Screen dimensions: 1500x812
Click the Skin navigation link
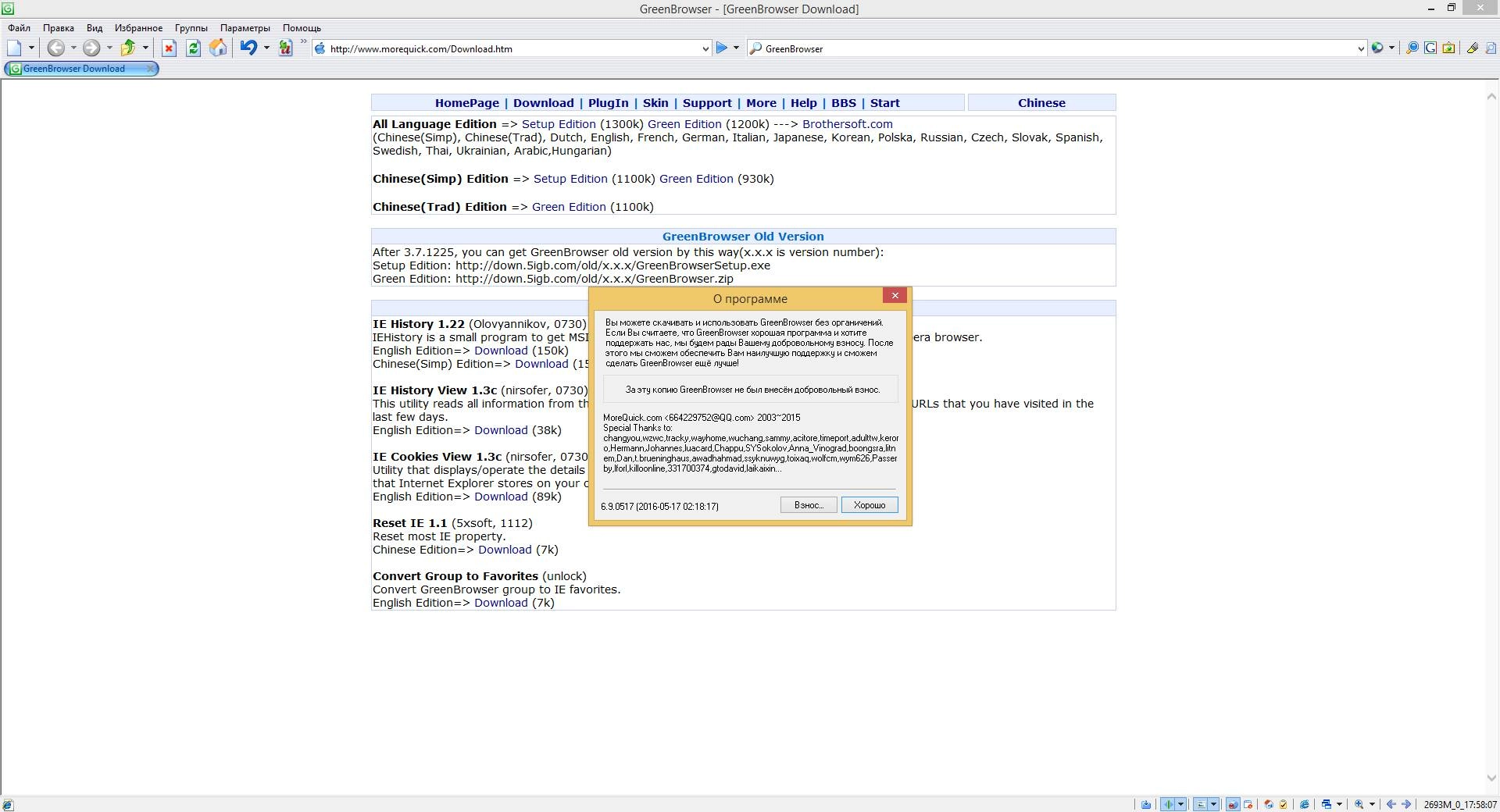point(655,103)
